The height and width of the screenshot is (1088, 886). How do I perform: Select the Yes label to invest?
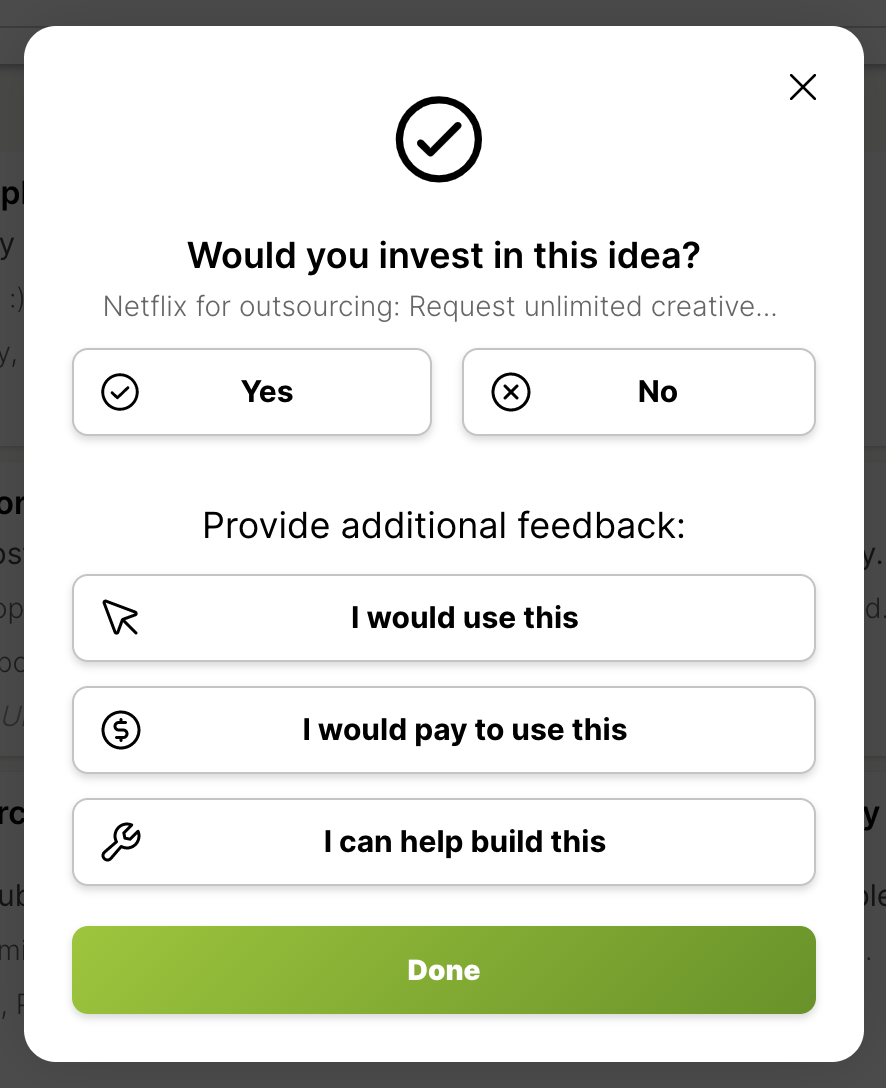tap(267, 392)
